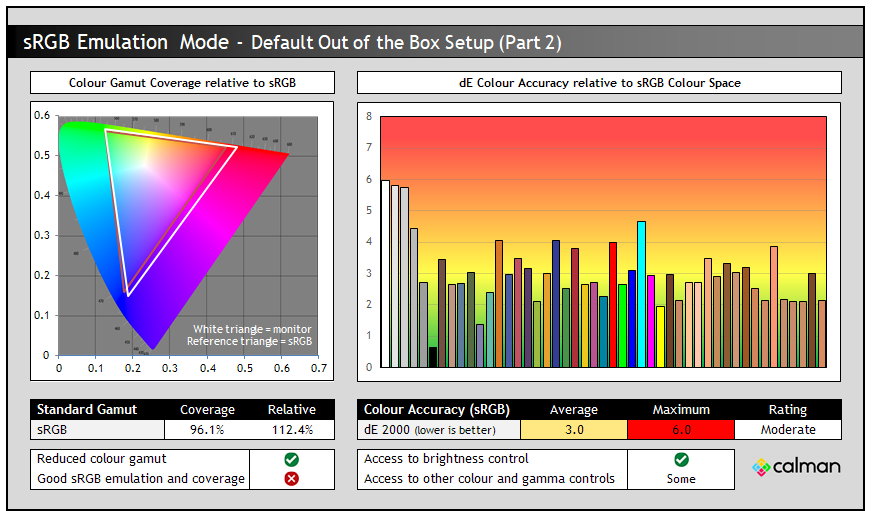Image resolution: width=872 pixels, height=511 pixels.
Task: Click the Some cell for colour and gamma controls
Action: click(x=681, y=479)
